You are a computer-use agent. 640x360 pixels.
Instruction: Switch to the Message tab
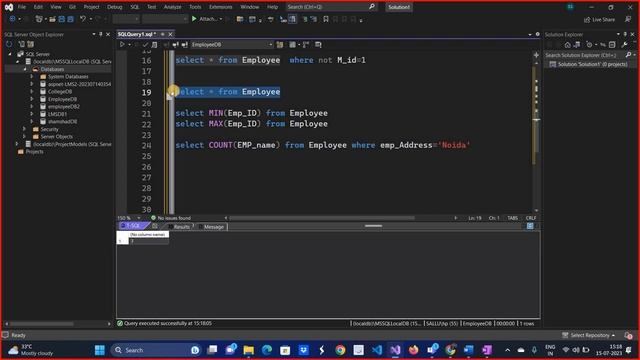[213, 227]
